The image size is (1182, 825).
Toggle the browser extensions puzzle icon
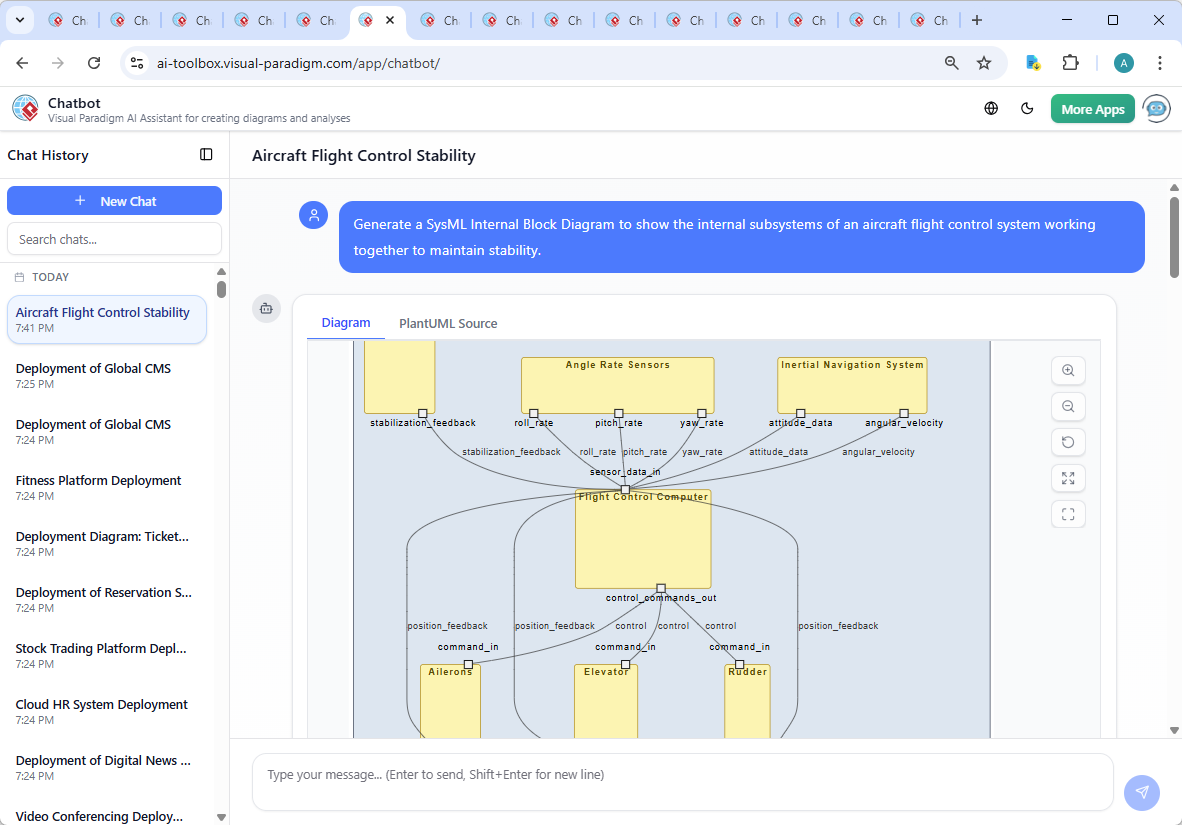(x=1070, y=62)
